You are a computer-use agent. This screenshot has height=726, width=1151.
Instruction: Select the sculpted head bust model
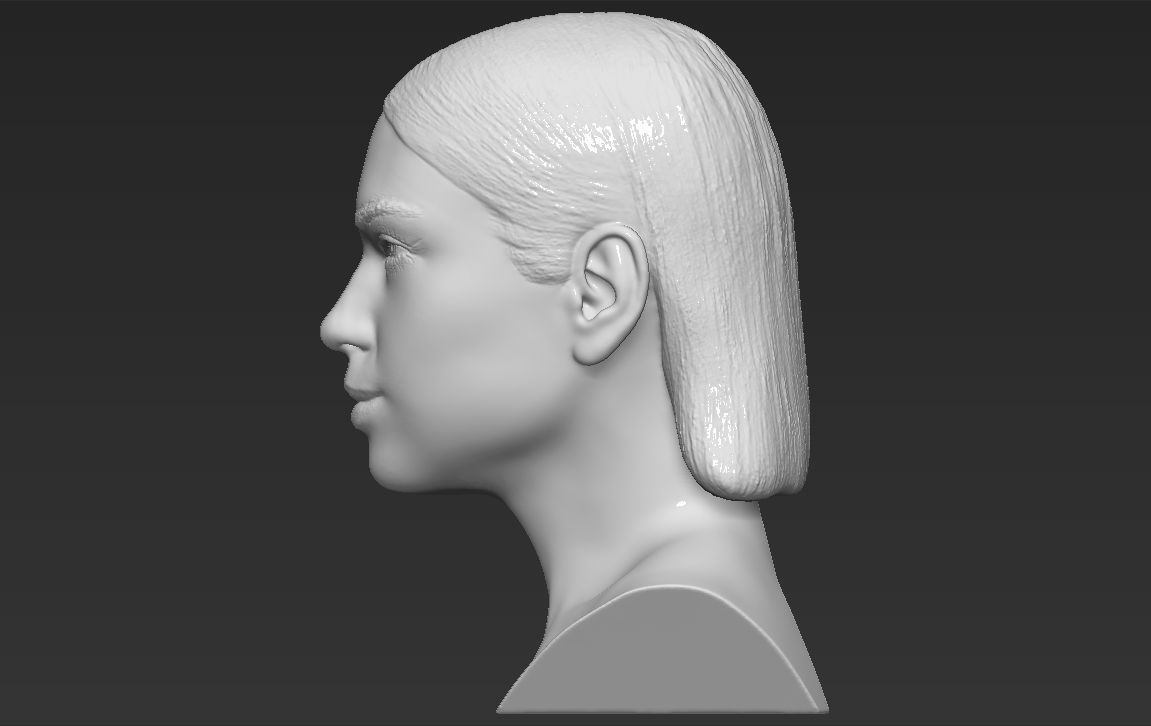(573, 363)
